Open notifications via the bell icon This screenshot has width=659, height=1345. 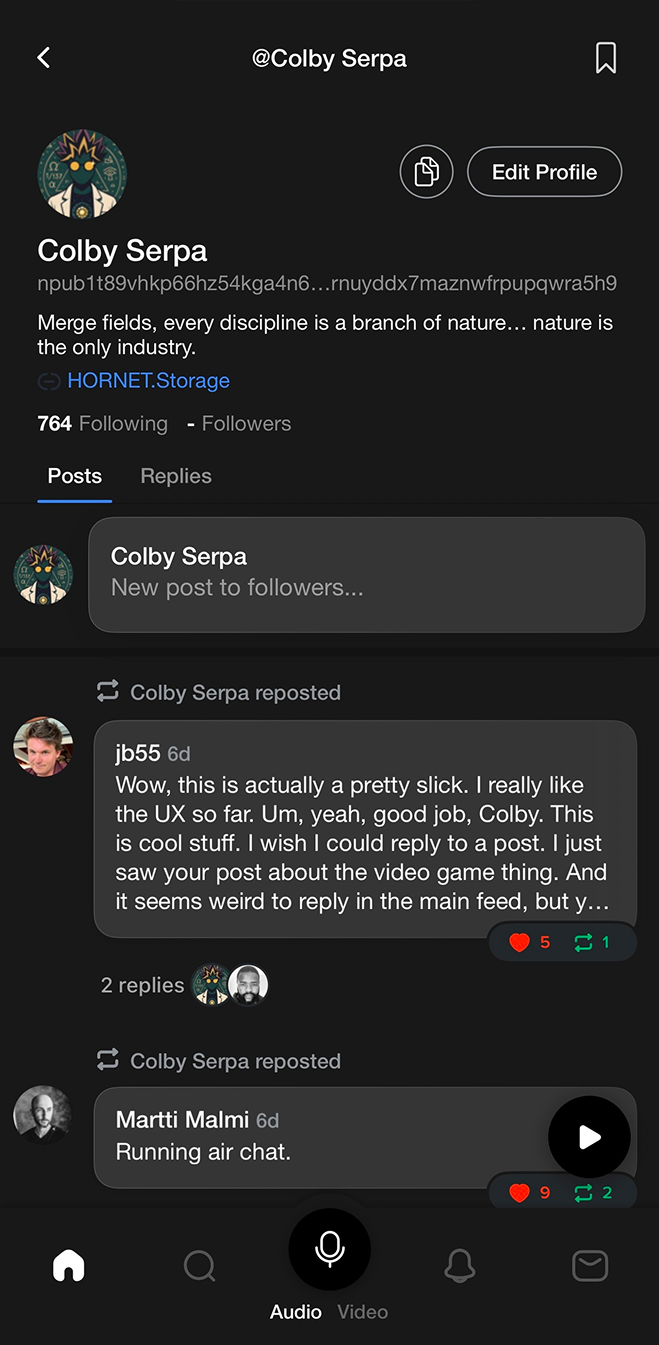(459, 1266)
